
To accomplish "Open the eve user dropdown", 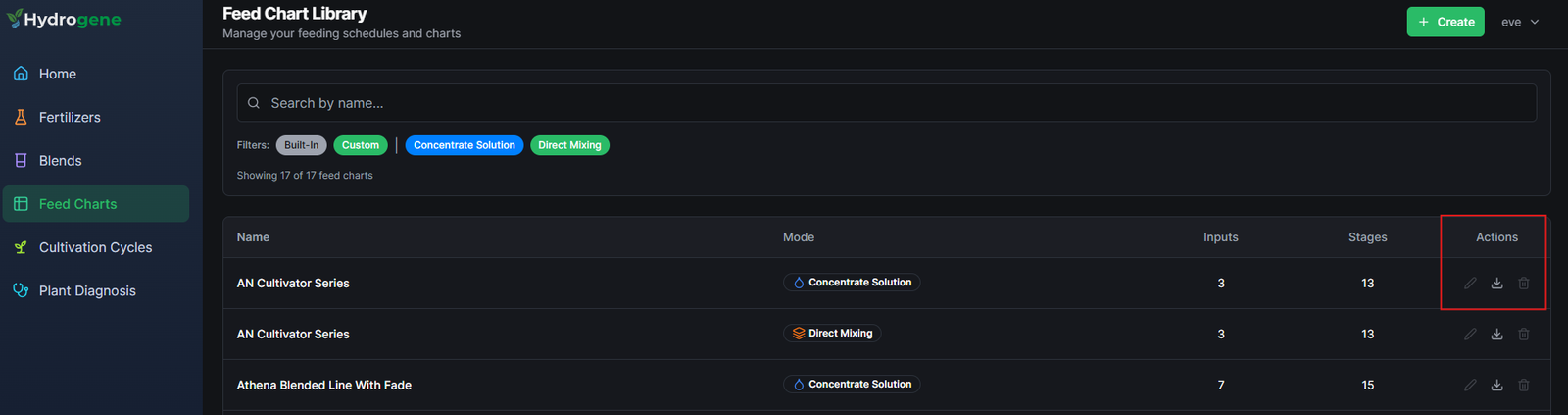I will (x=1520, y=22).
